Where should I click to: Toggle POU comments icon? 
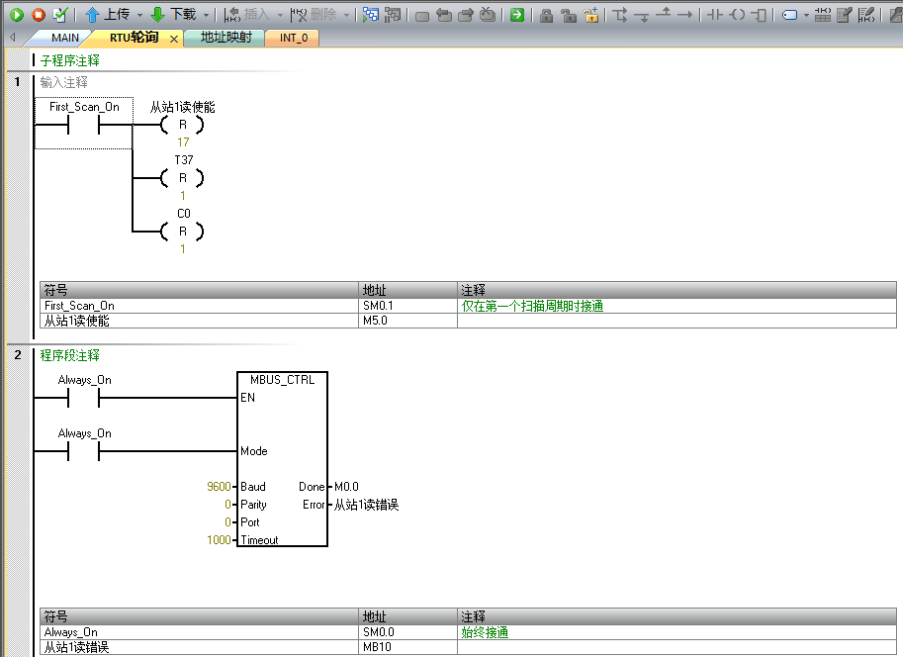[x=844, y=15]
